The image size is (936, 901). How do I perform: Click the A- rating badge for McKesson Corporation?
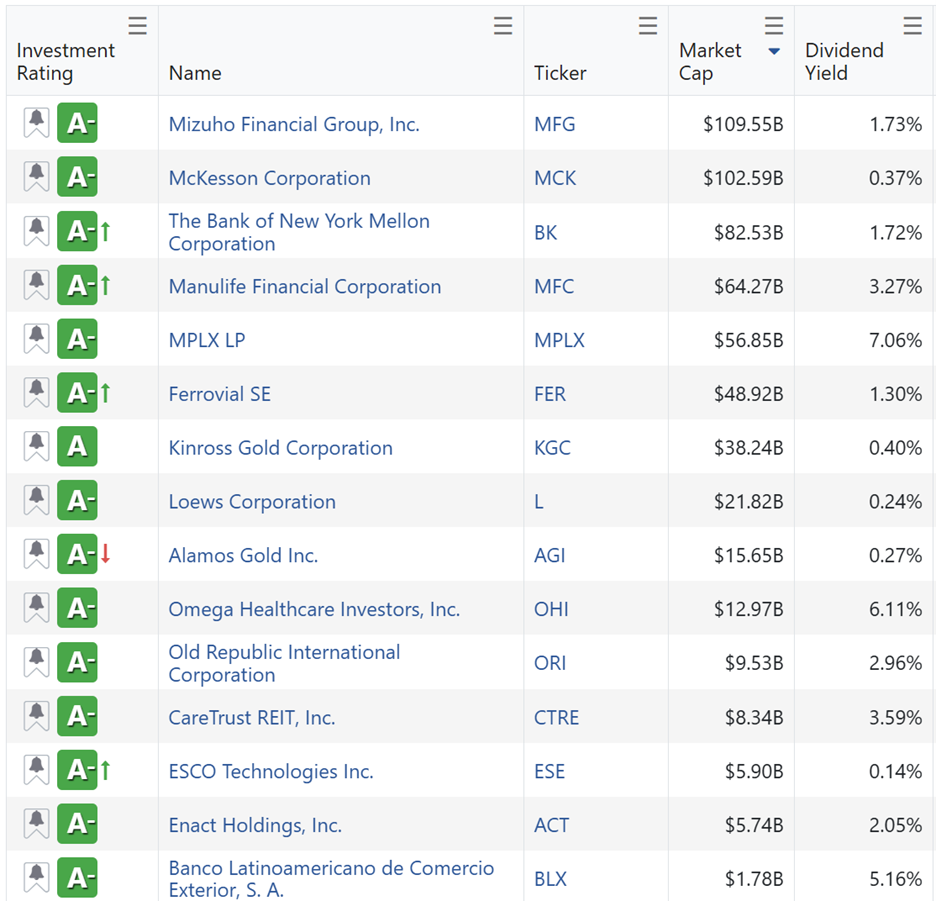point(77,178)
